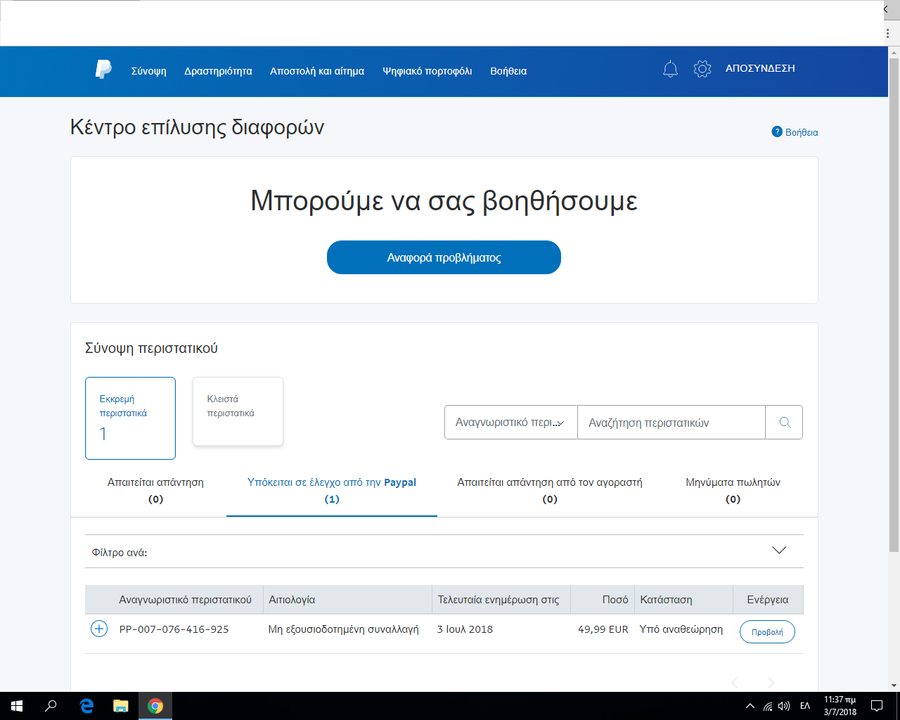
Task: Click the Σύνοψη περιστατικού heading
Action: [152, 348]
